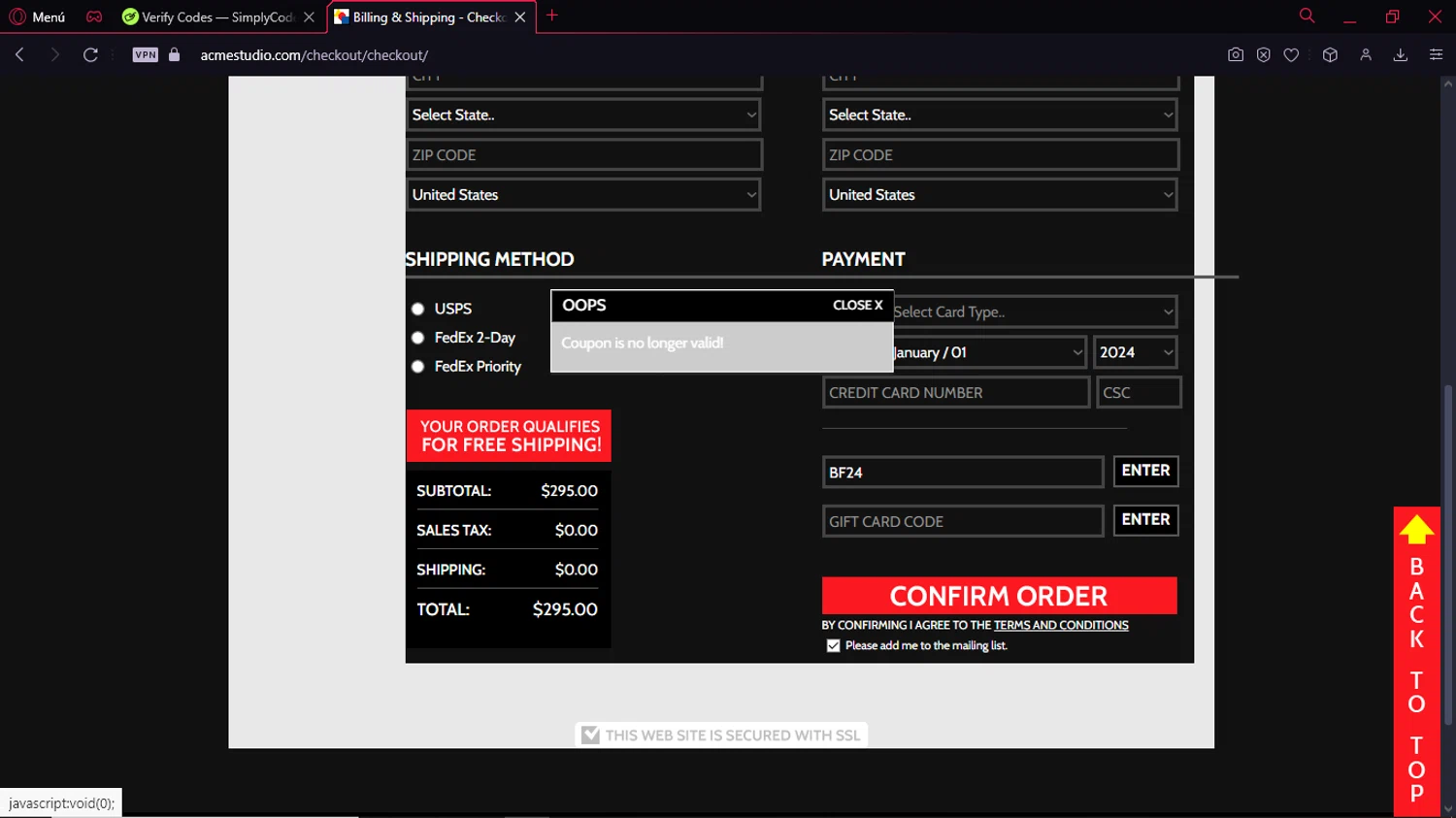Open shipping United States country dropdown
Viewport: 1456px width, 818px height.
(x=1000, y=194)
